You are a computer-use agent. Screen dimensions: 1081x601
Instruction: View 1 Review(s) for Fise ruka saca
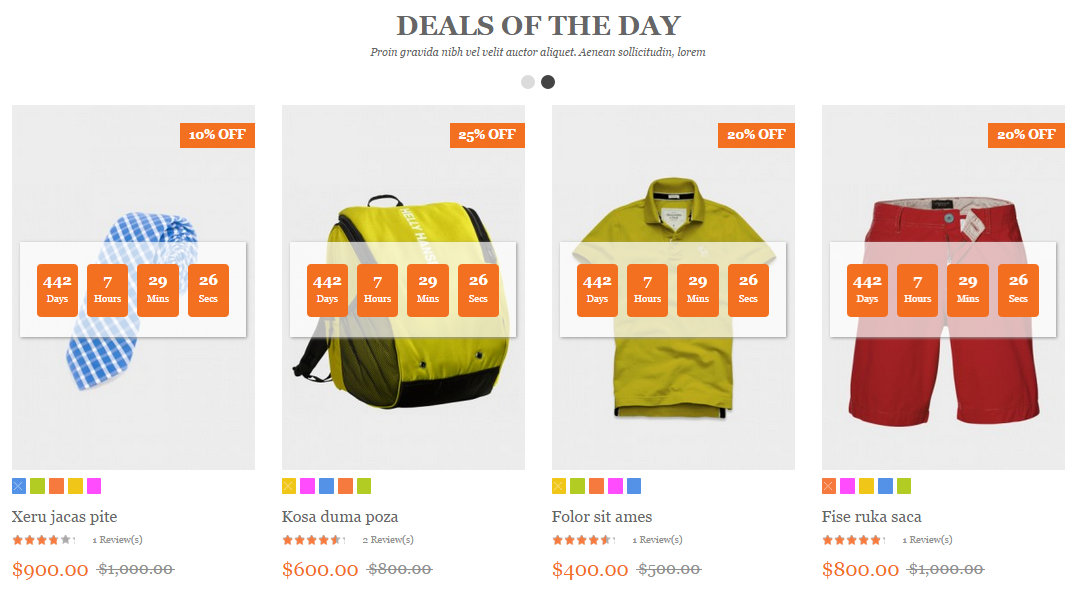point(927,540)
